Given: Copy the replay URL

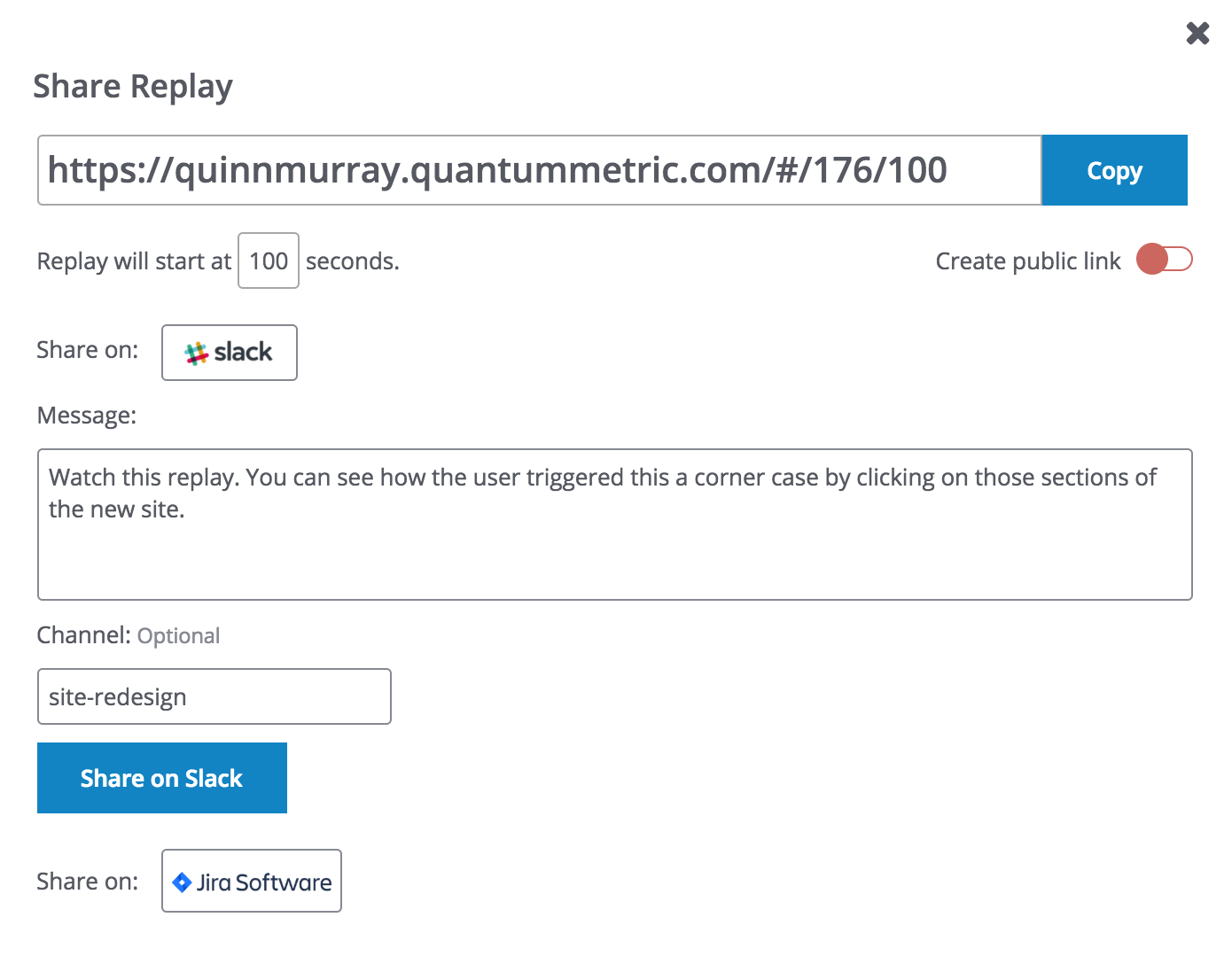Looking at the screenshot, I should (1114, 170).
